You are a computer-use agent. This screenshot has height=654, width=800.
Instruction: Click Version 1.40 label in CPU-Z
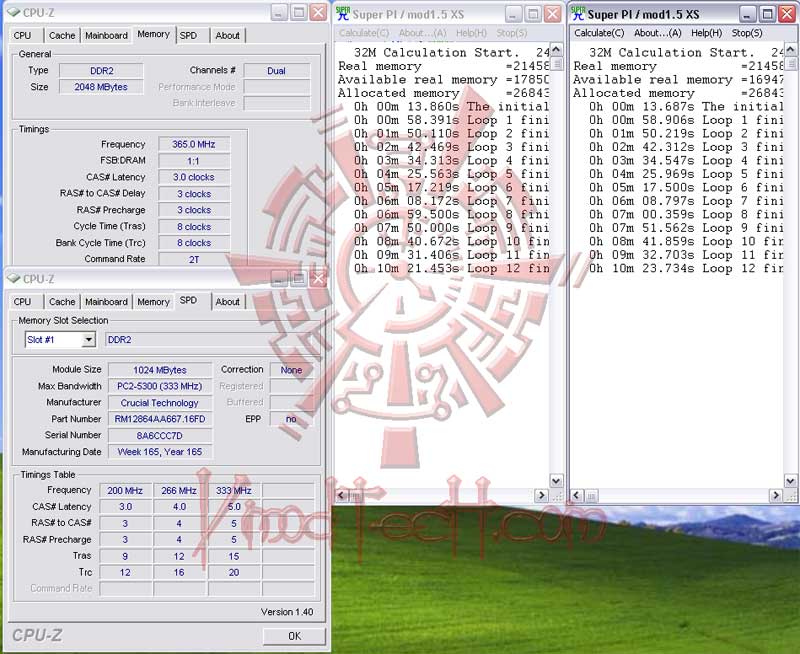pos(287,612)
